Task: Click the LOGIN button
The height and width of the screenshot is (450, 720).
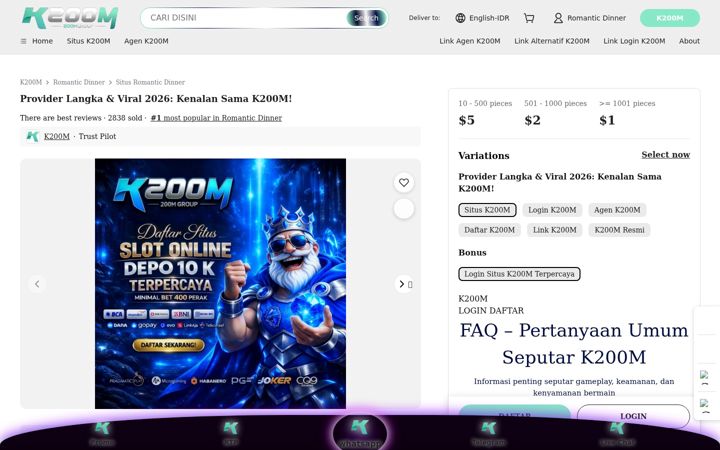Action: pyautogui.click(x=633, y=416)
